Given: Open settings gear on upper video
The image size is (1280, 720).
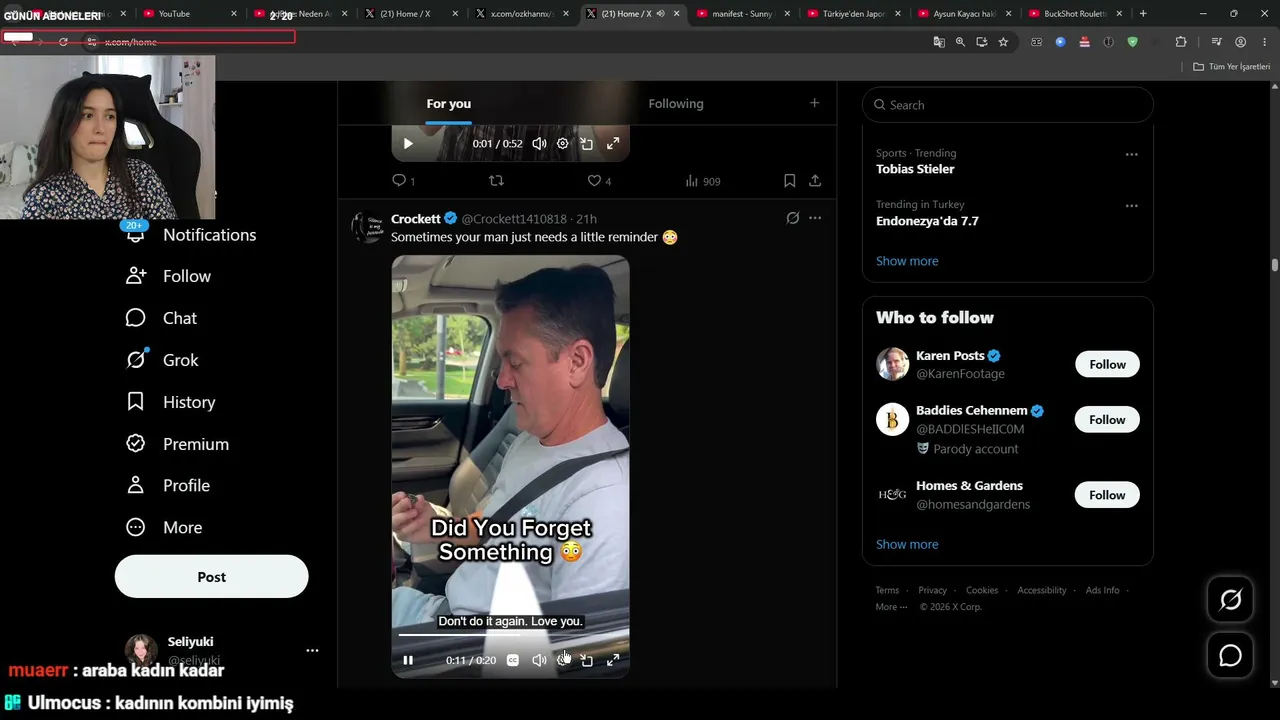Looking at the screenshot, I should (x=562, y=144).
